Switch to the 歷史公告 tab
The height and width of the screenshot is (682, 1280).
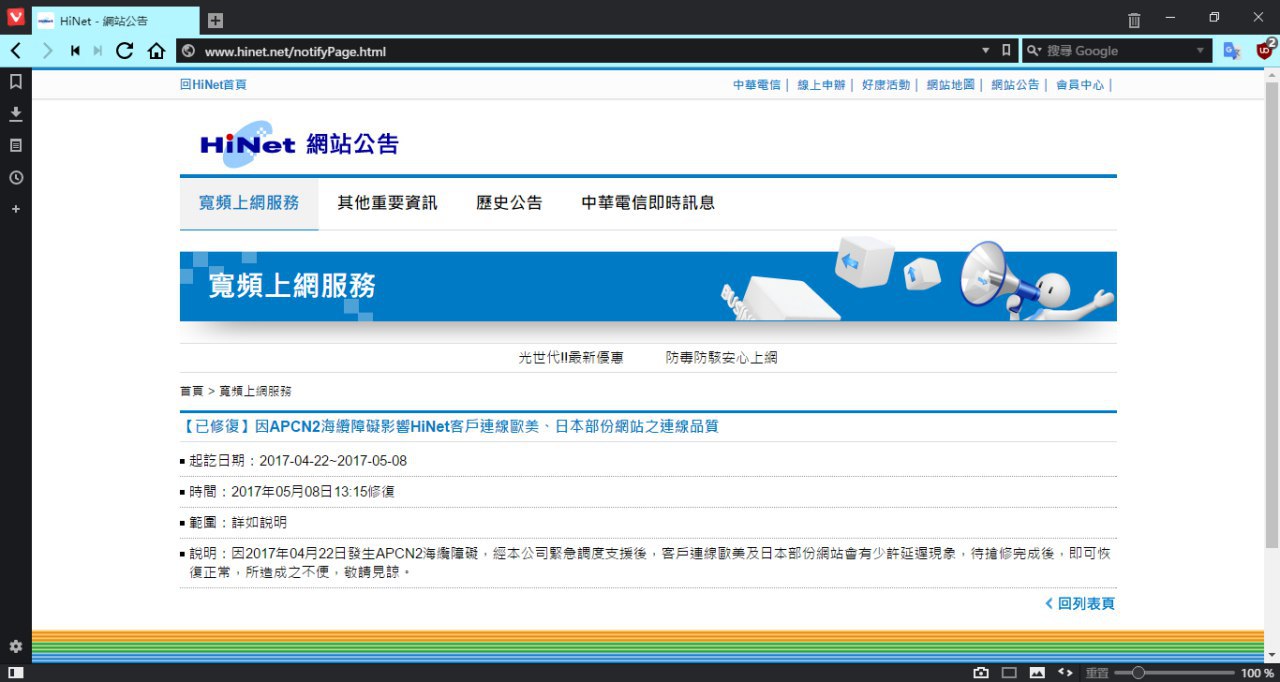pyautogui.click(x=509, y=203)
